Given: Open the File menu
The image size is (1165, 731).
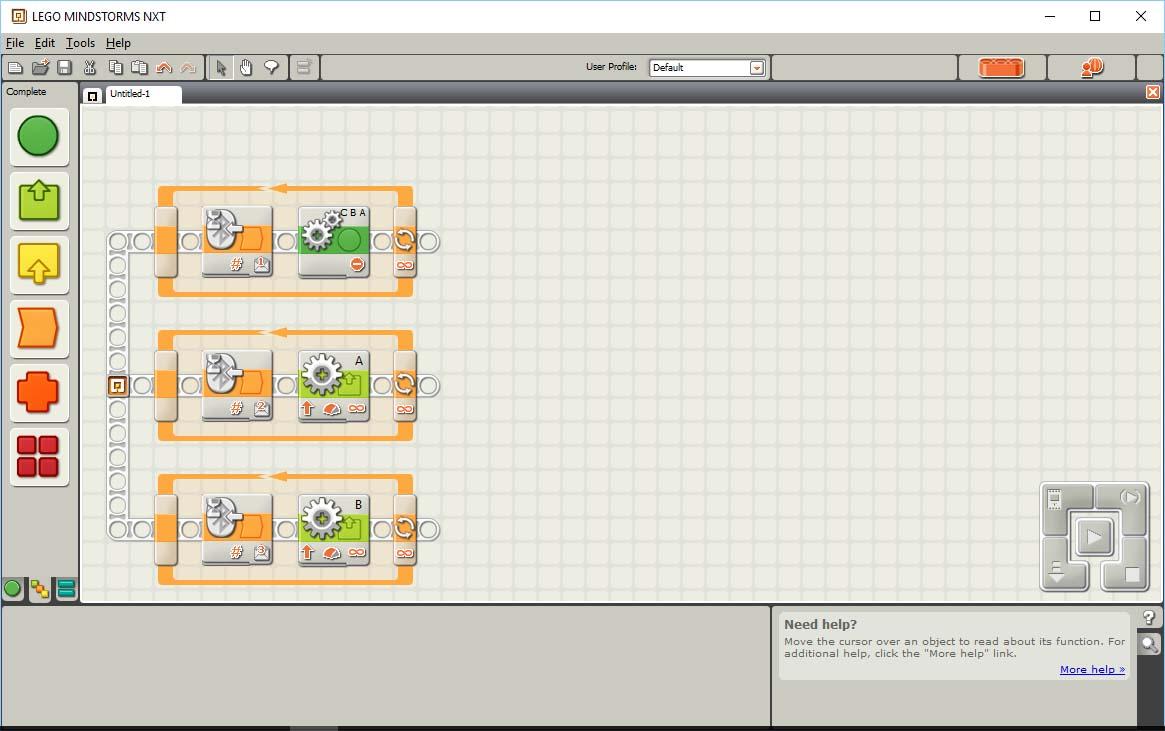Looking at the screenshot, I should [15, 43].
